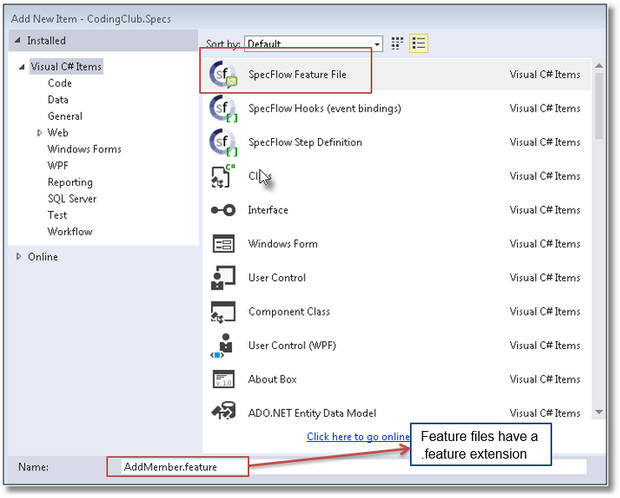Select the Test category
This screenshot has width=620, height=498.
tap(57, 215)
